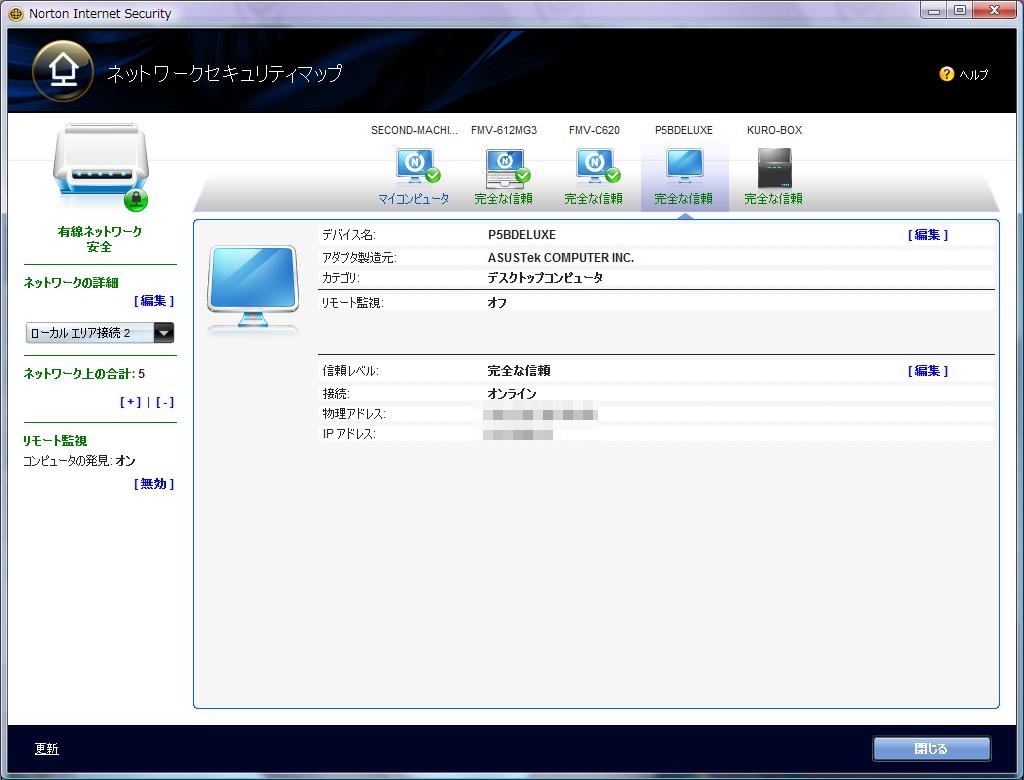Edit the device name P5BDELUXE
This screenshot has height=780, width=1024.
(x=927, y=235)
